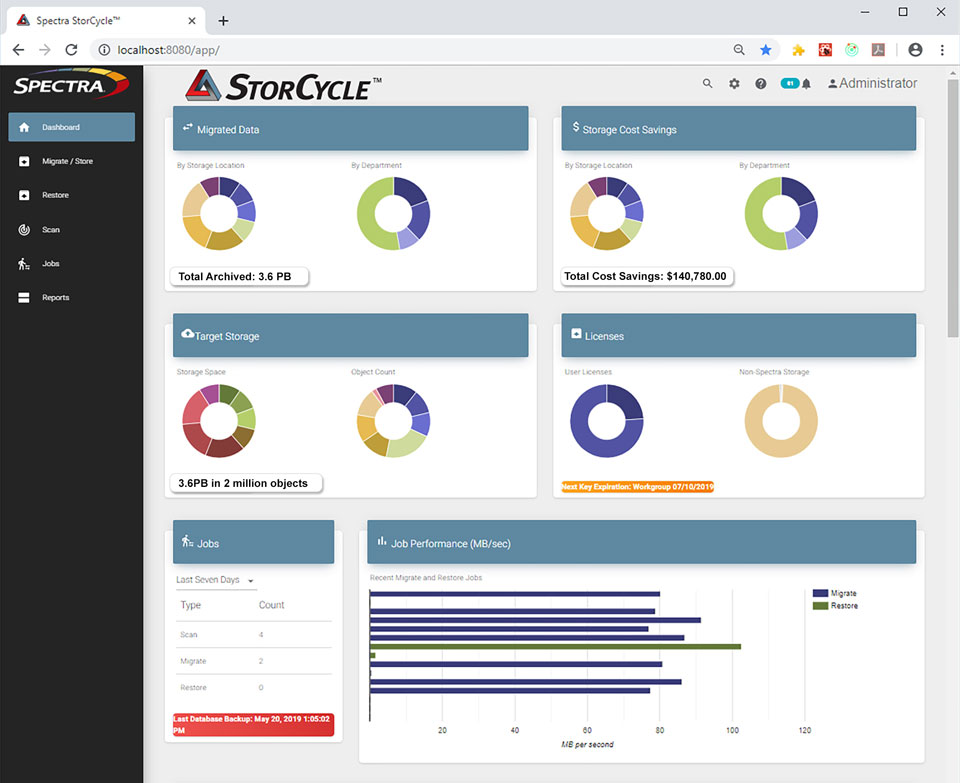Screen dimensions: 960x783
Task: Click the Target Storage cloud icon
Action: point(188,334)
